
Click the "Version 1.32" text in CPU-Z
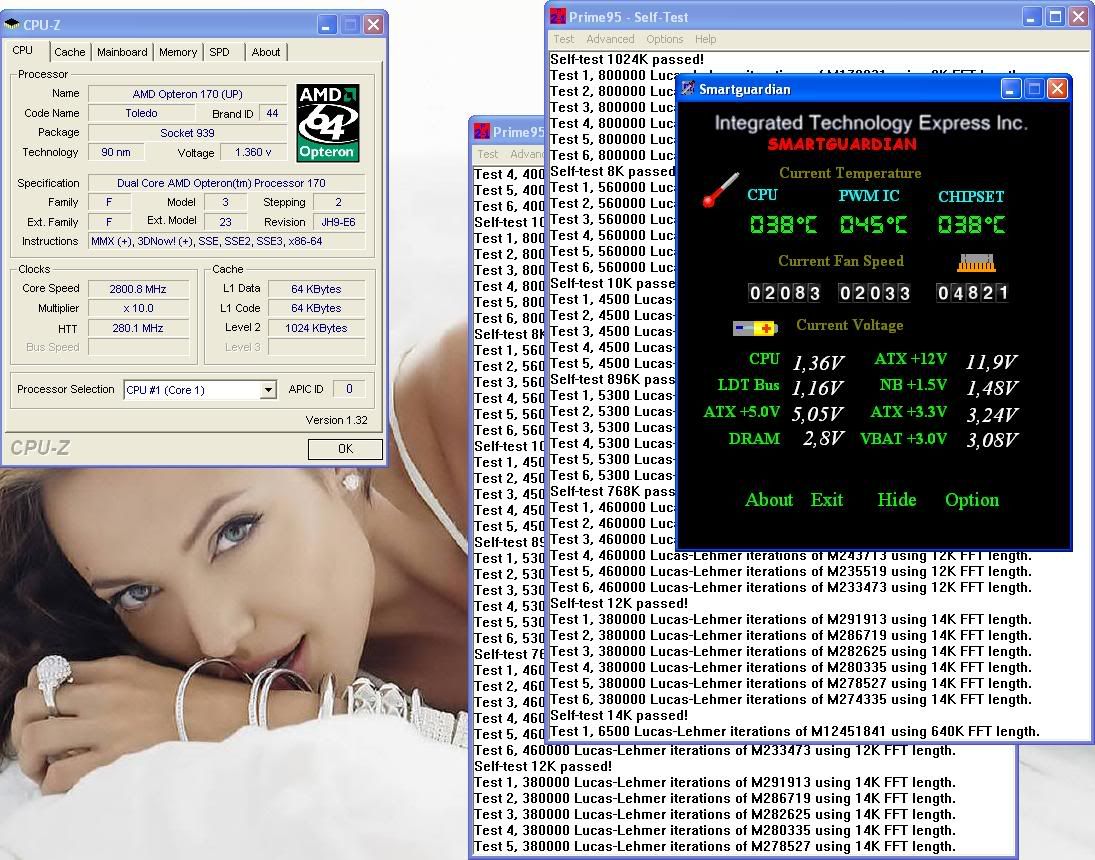click(x=337, y=420)
